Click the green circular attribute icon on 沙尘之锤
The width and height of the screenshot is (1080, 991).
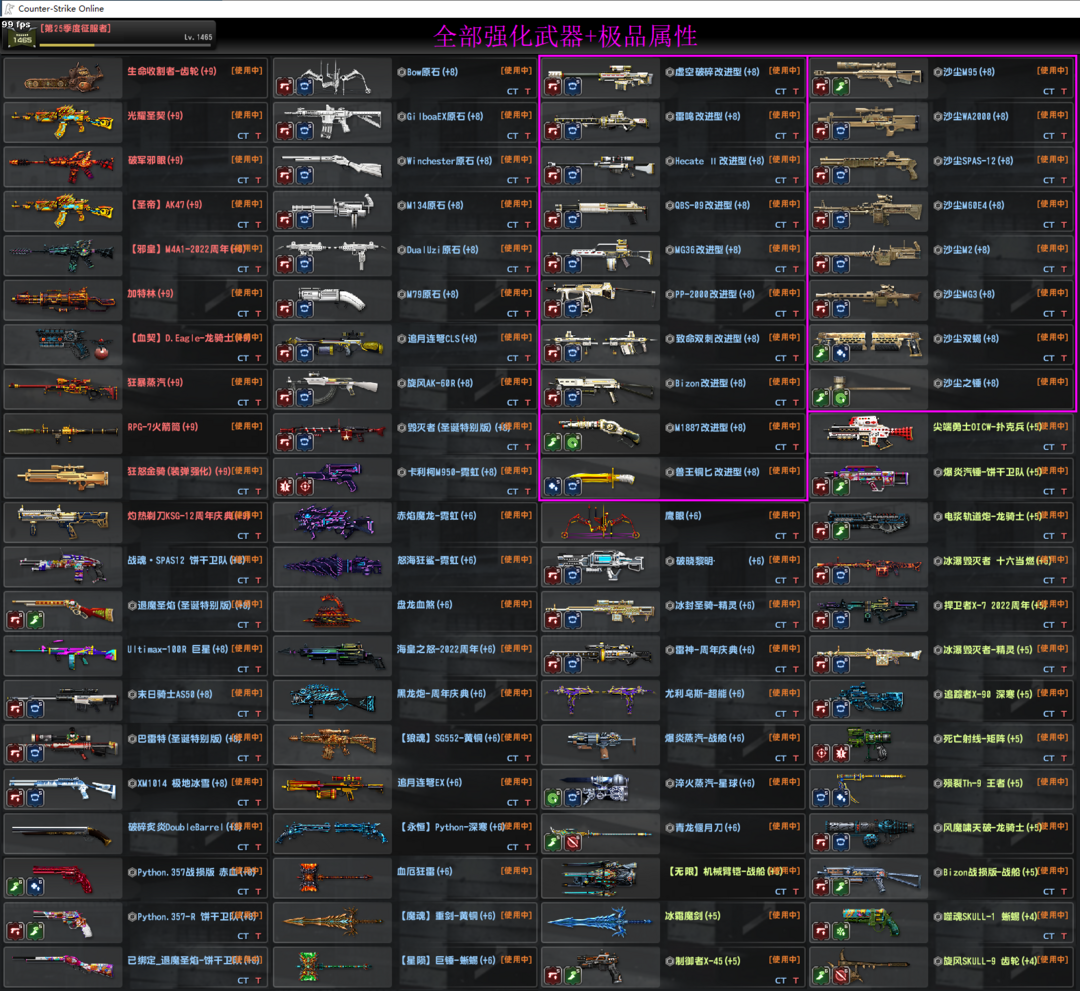(841, 398)
